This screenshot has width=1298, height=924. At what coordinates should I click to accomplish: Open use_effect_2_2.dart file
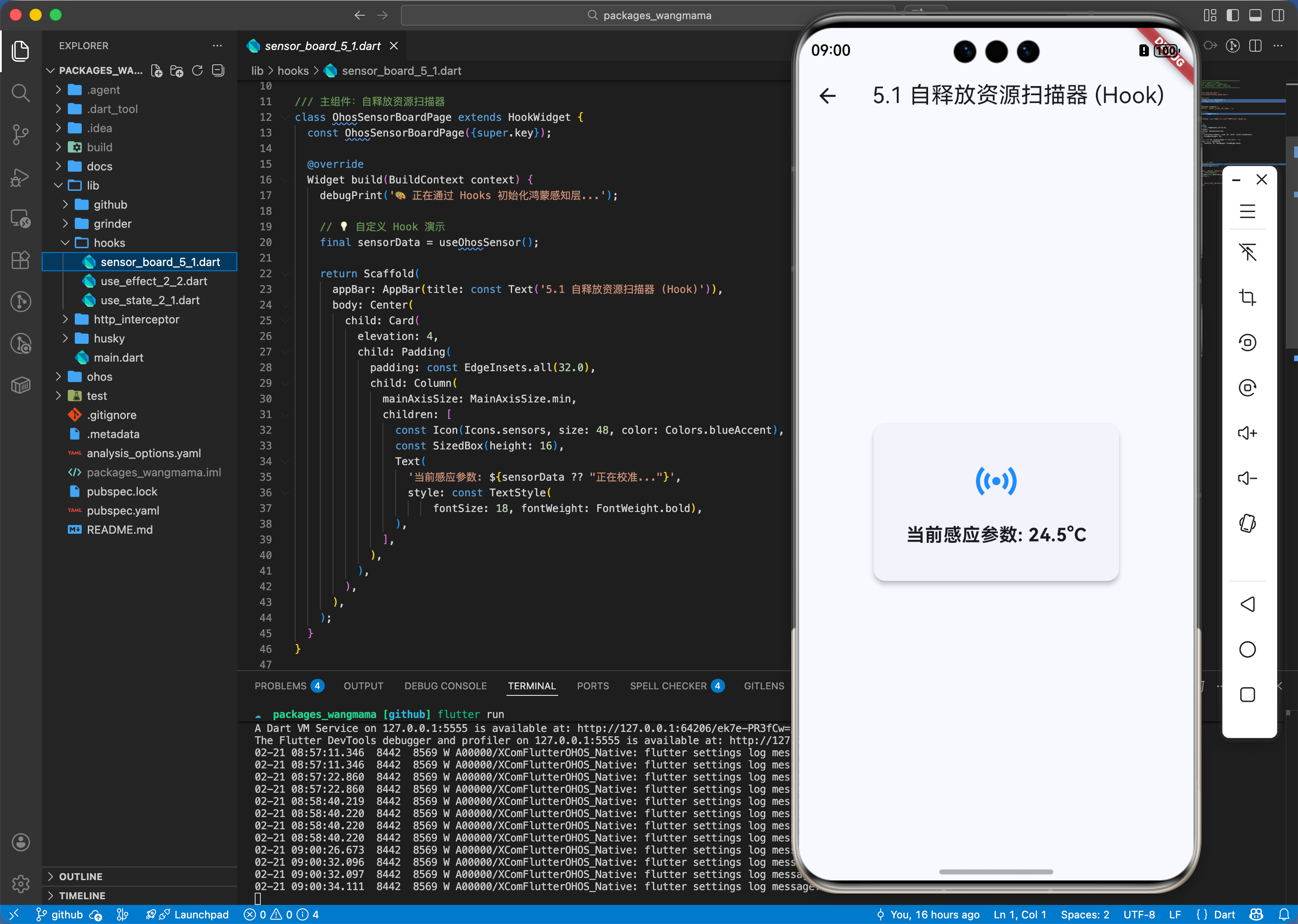point(153,281)
